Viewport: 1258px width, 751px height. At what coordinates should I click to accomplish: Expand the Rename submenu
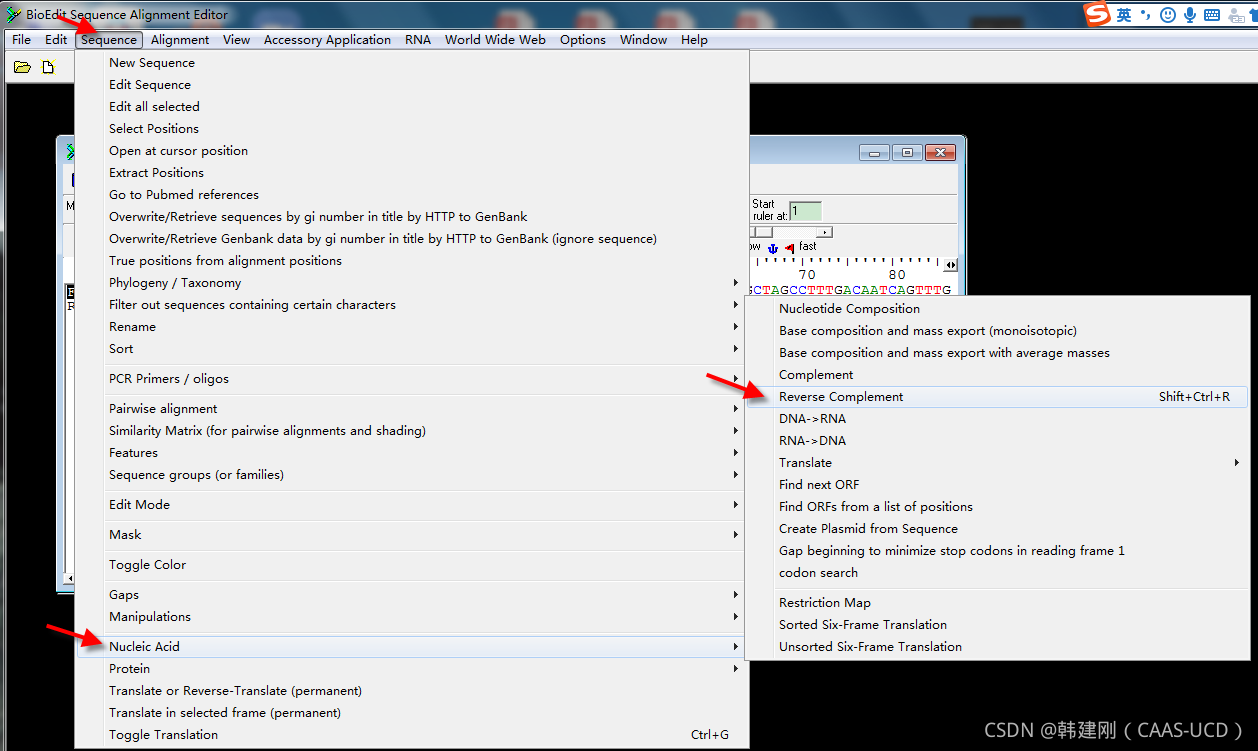click(x=411, y=327)
